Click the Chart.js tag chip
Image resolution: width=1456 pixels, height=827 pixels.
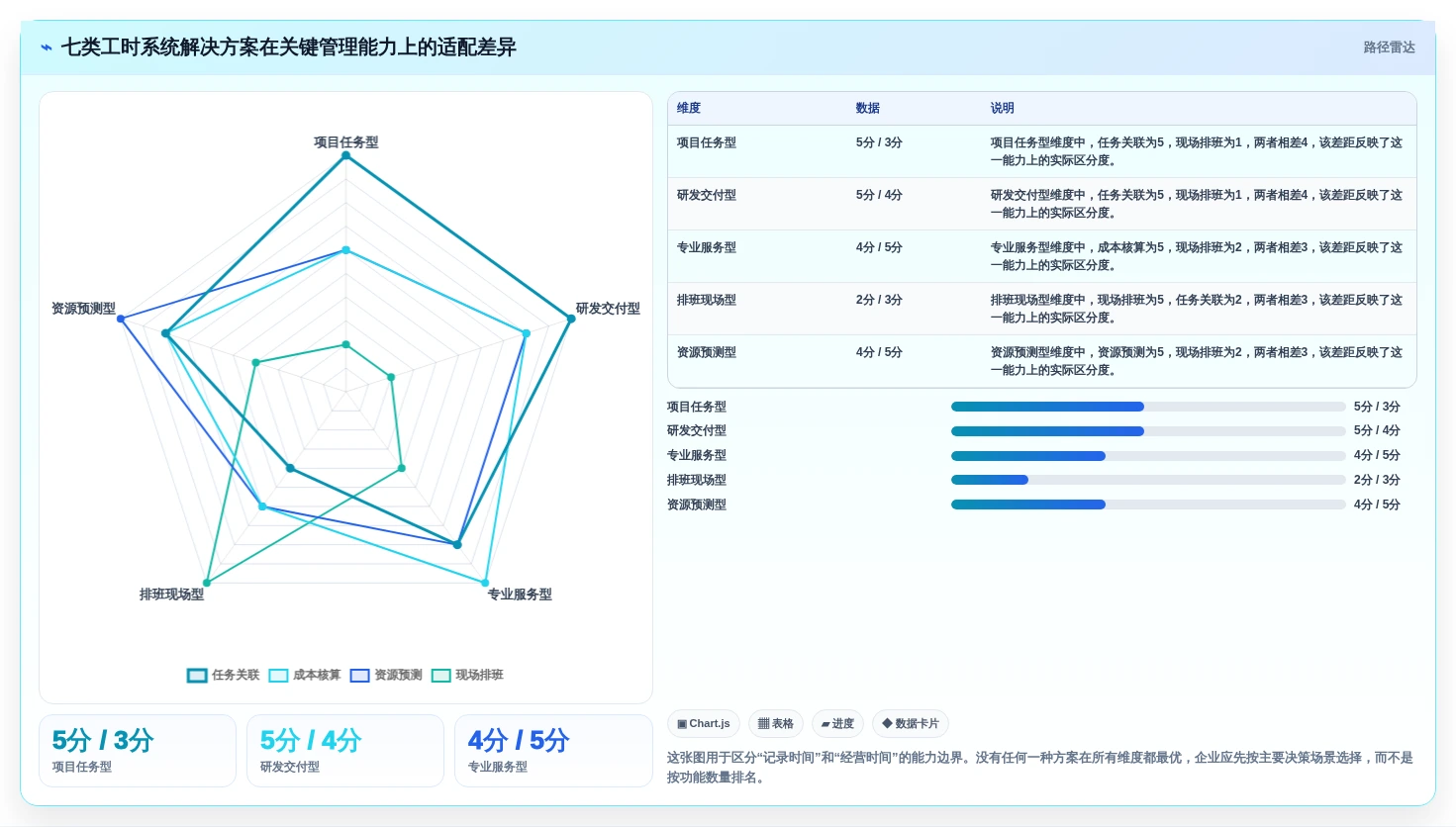pos(704,724)
